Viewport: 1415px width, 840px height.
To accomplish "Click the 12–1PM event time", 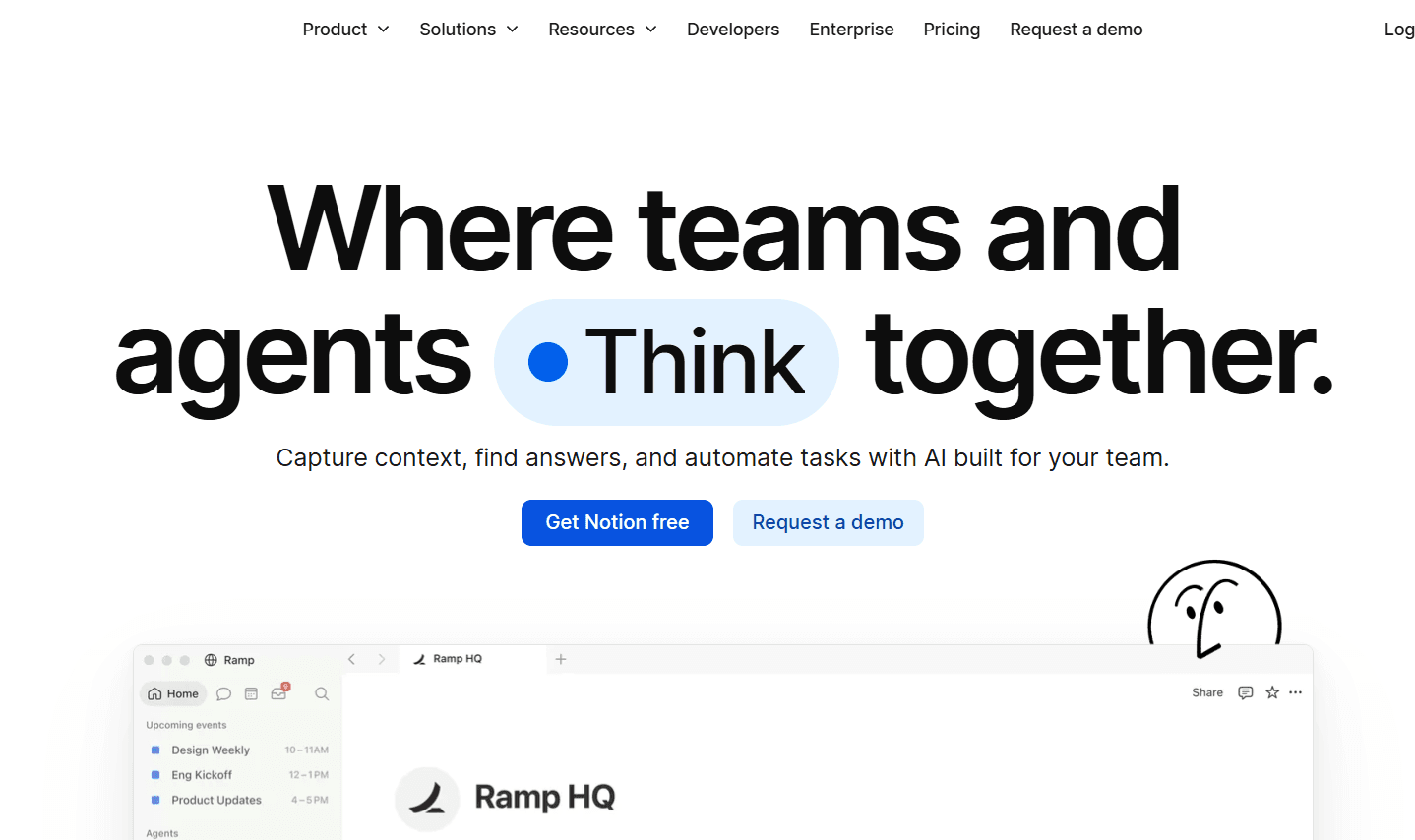I will pos(309,775).
